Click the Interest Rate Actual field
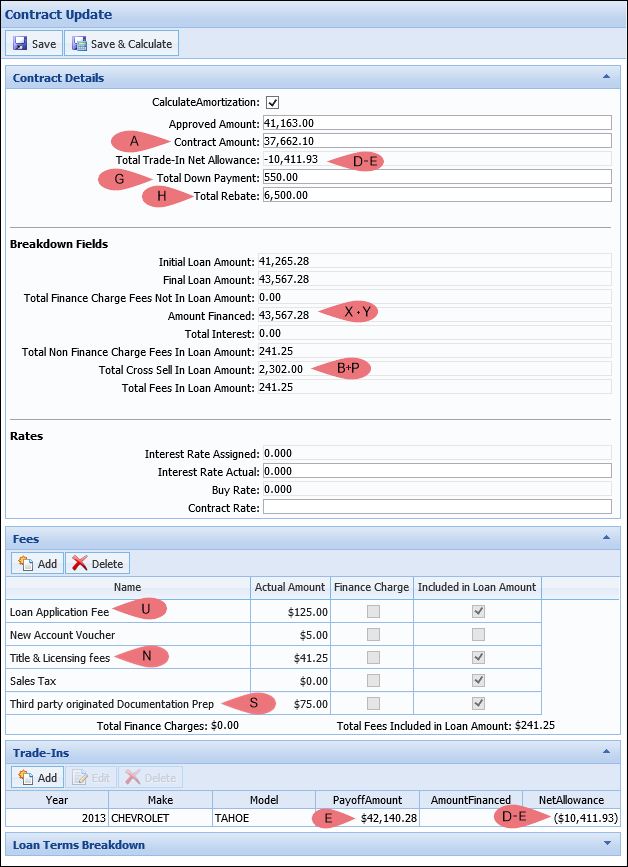 (x=437, y=471)
